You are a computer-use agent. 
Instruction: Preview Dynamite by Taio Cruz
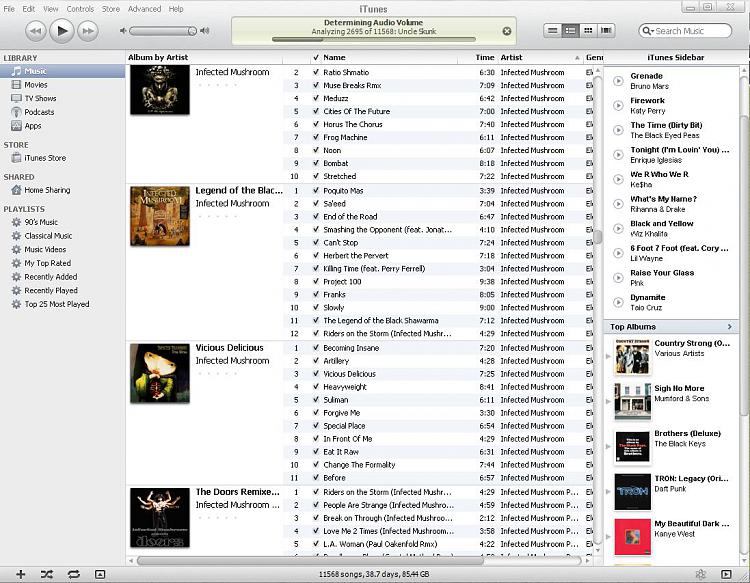tap(618, 302)
